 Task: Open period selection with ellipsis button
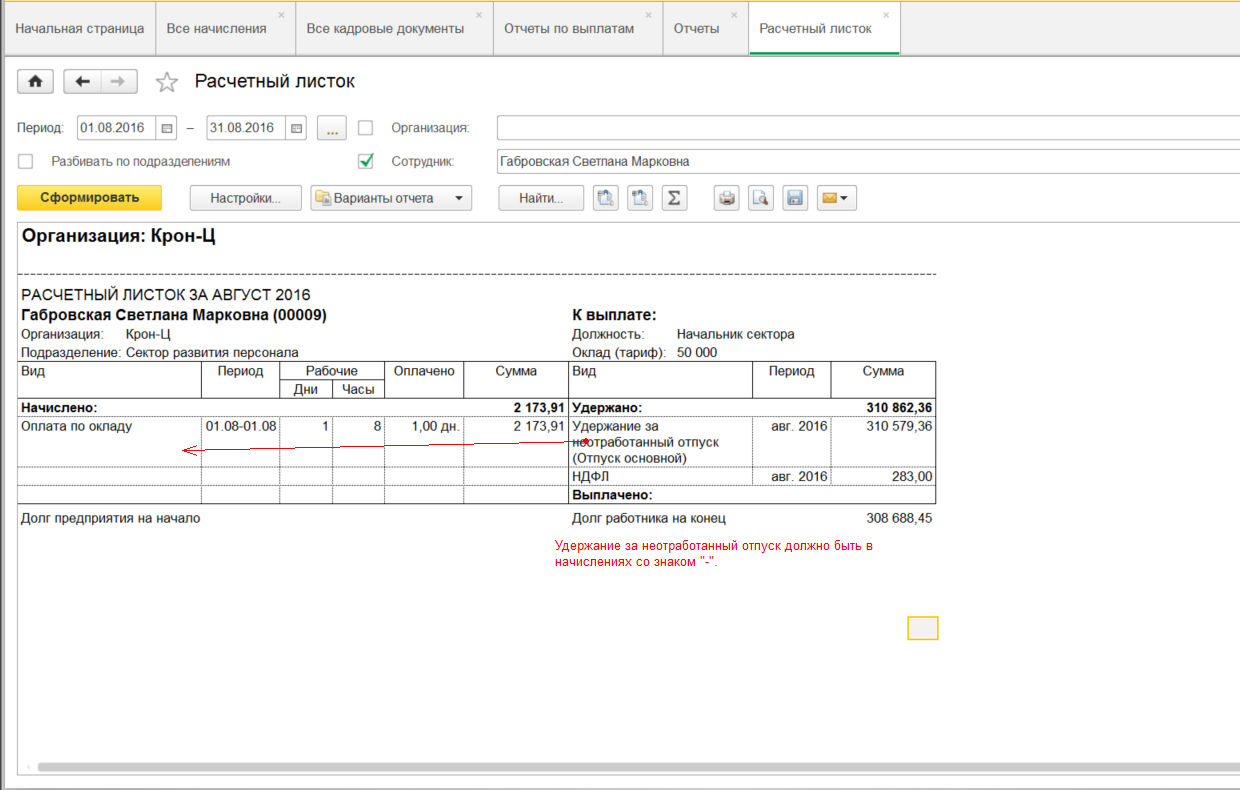pyautogui.click(x=332, y=128)
